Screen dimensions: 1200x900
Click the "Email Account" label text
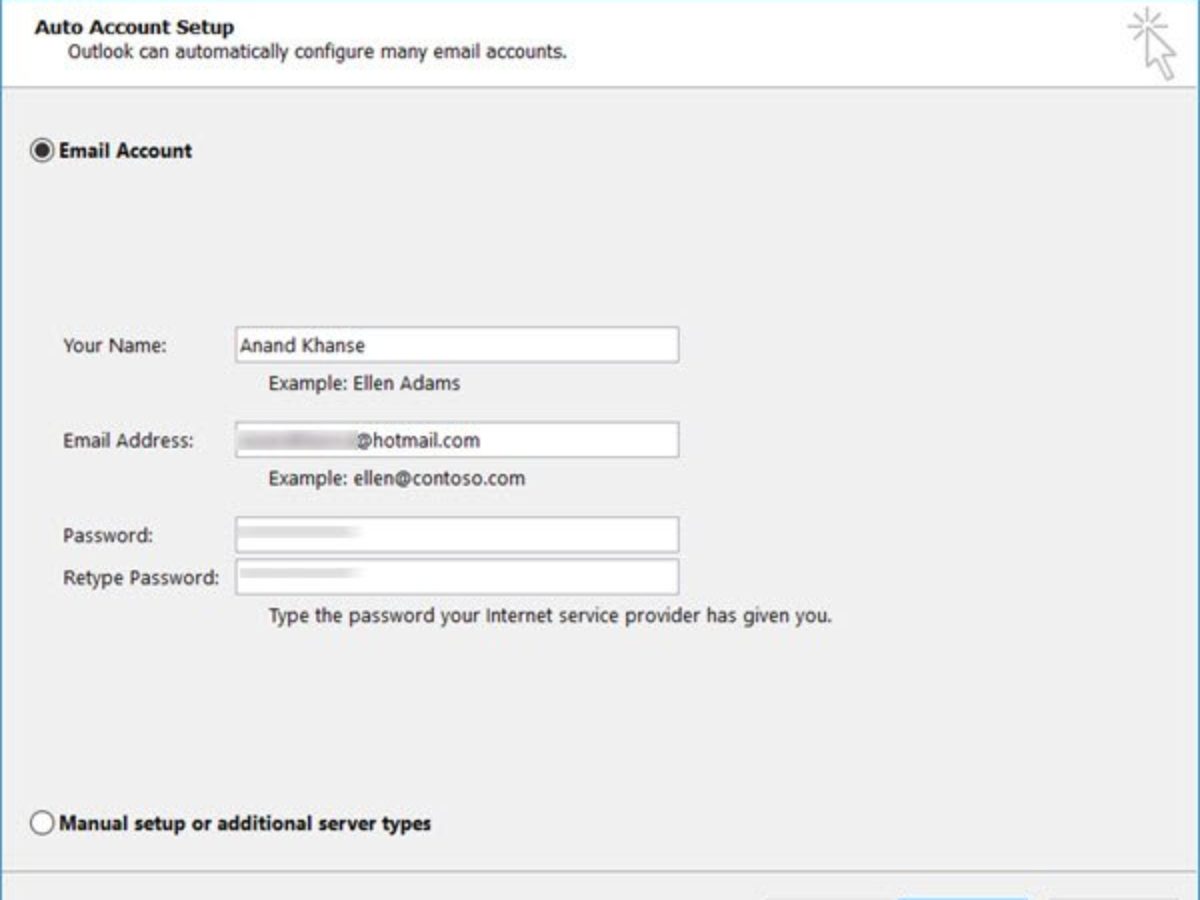click(125, 151)
